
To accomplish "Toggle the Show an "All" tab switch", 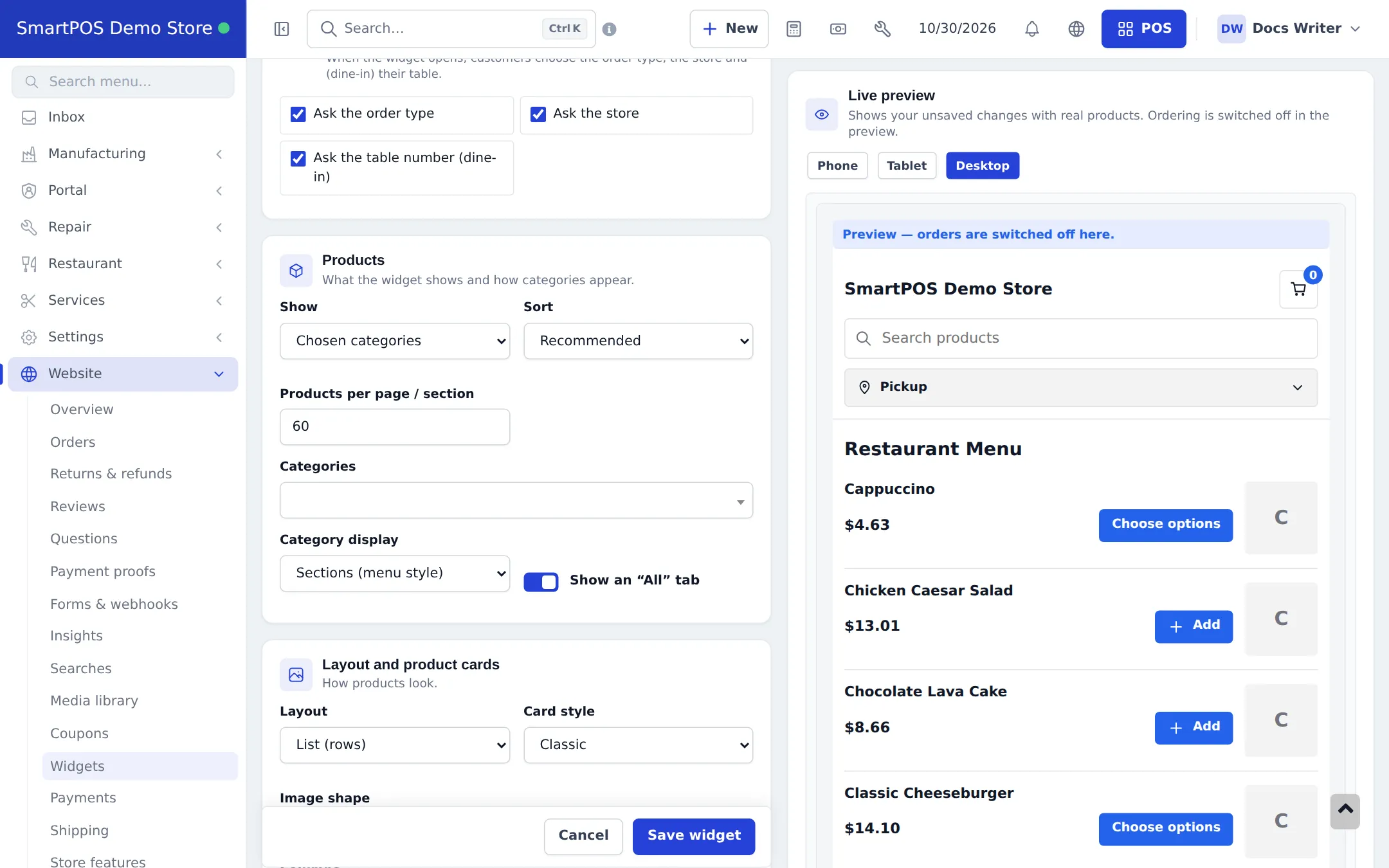I will (x=541, y=582).
